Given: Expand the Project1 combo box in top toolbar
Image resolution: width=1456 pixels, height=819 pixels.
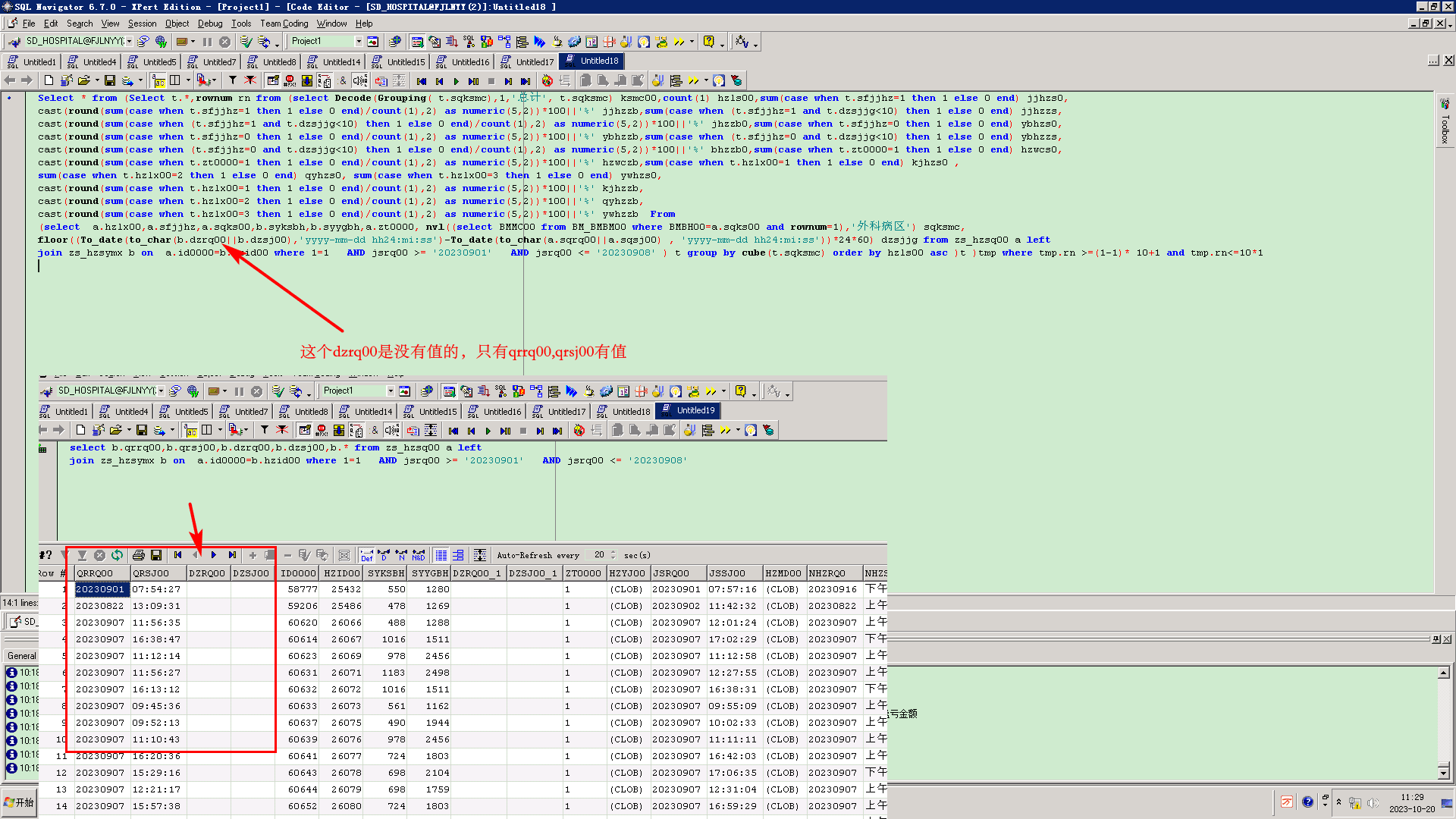Looking at the screenshot, I should click(x=359, y=42).
